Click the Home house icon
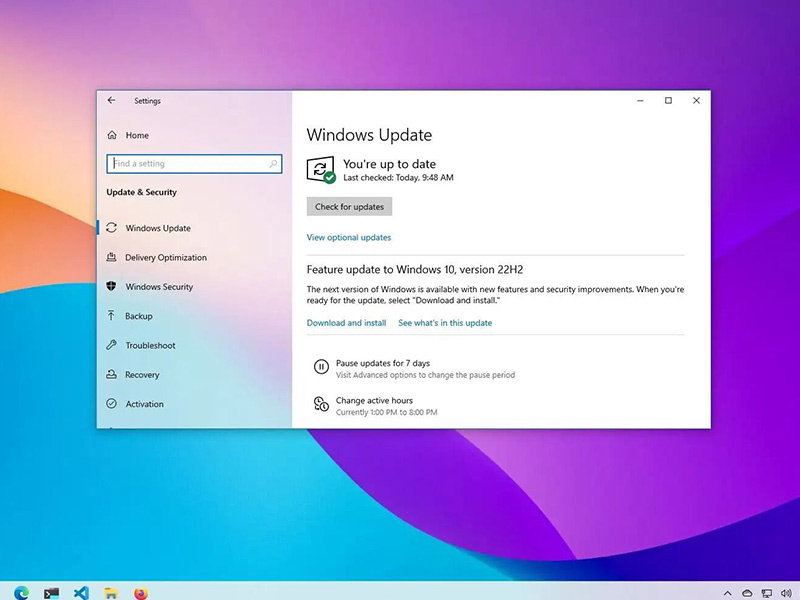 pos(112,135)
